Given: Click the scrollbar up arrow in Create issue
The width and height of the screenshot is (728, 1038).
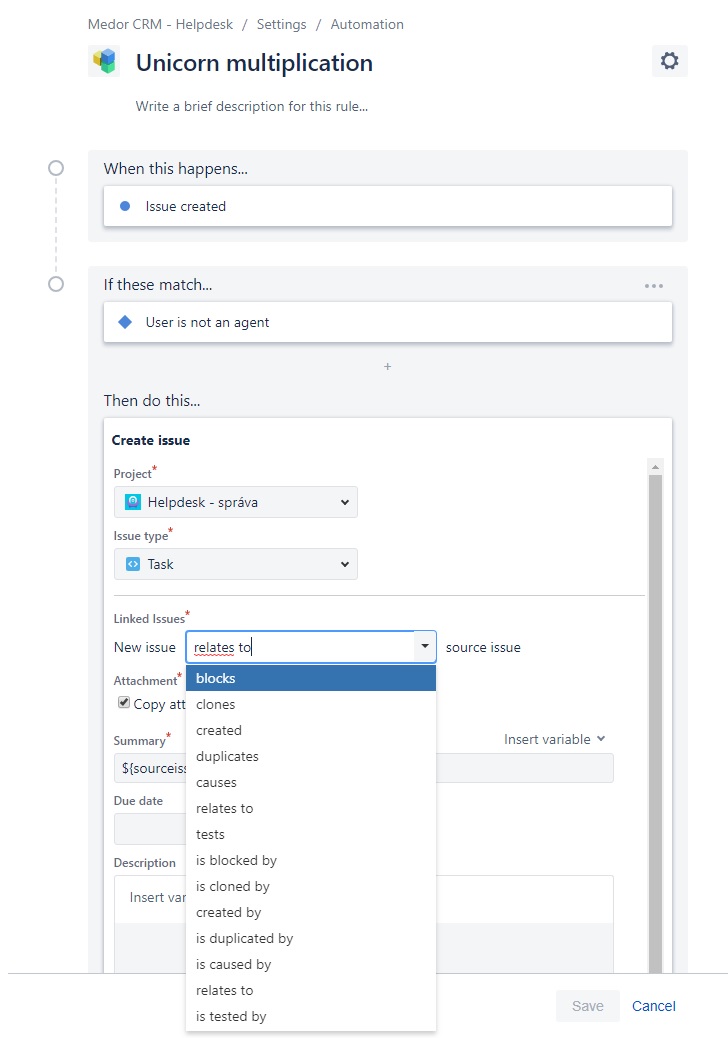Looking at the screenshot, I should [655, 467].
